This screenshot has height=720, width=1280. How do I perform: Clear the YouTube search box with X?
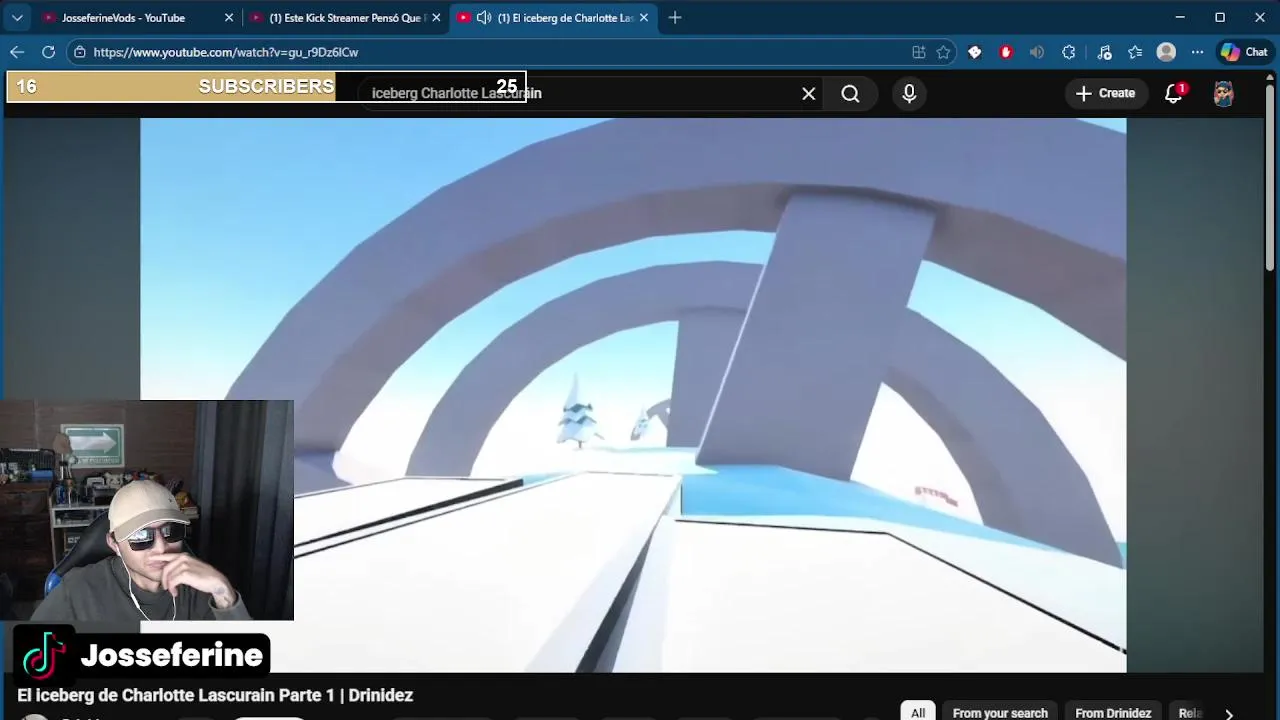coord(809,94)
